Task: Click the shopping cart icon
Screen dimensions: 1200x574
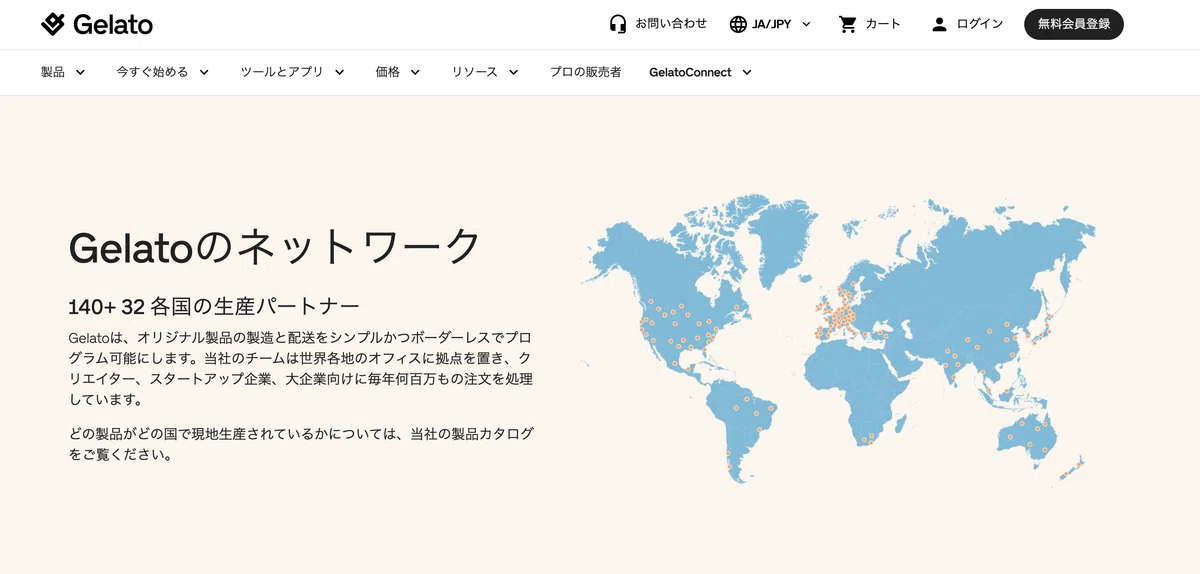Action: (x=848, y=24)
